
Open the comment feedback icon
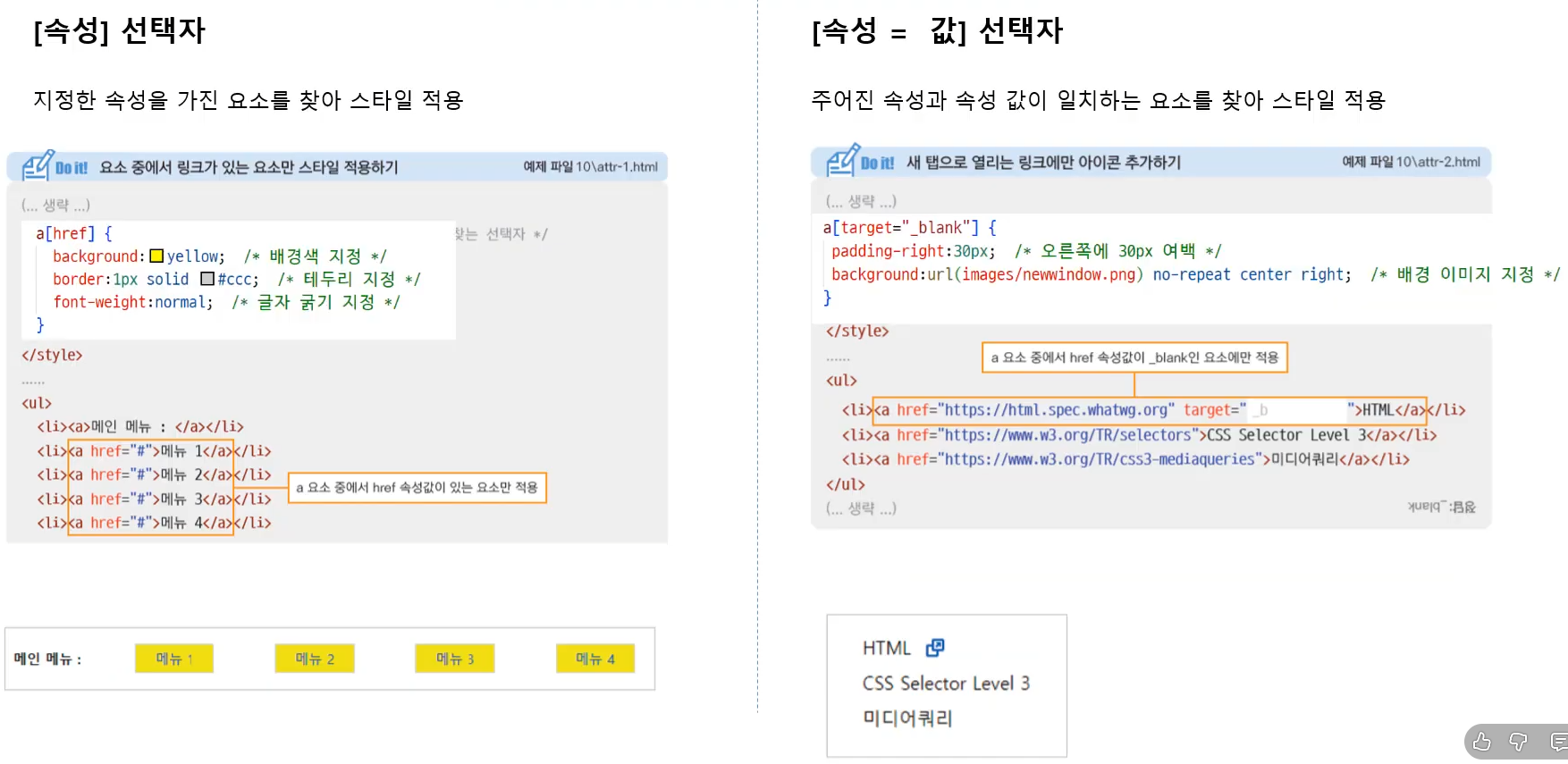point(1558,742)
